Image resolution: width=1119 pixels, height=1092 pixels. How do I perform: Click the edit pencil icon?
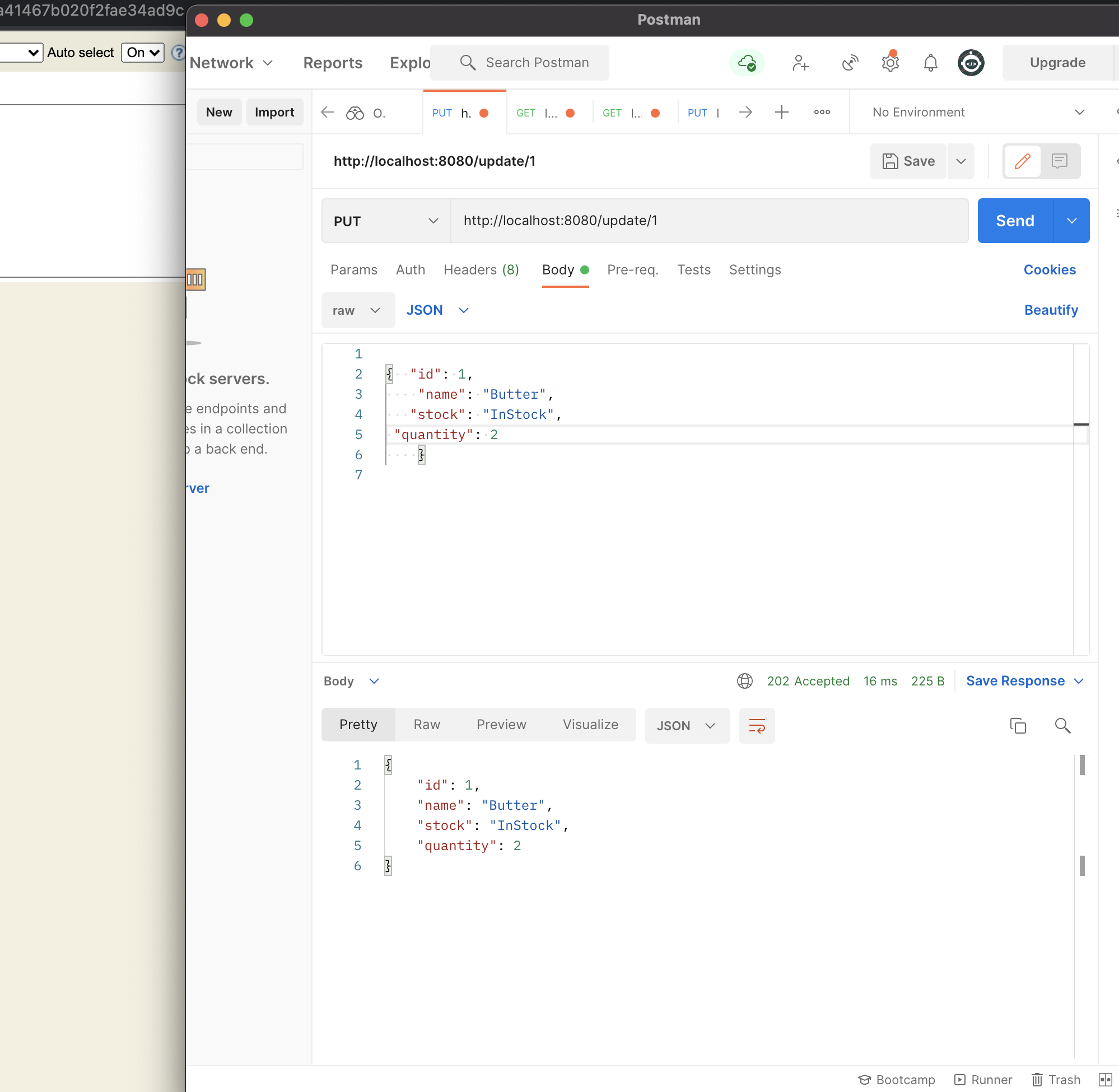click(x=1022, y=161)
